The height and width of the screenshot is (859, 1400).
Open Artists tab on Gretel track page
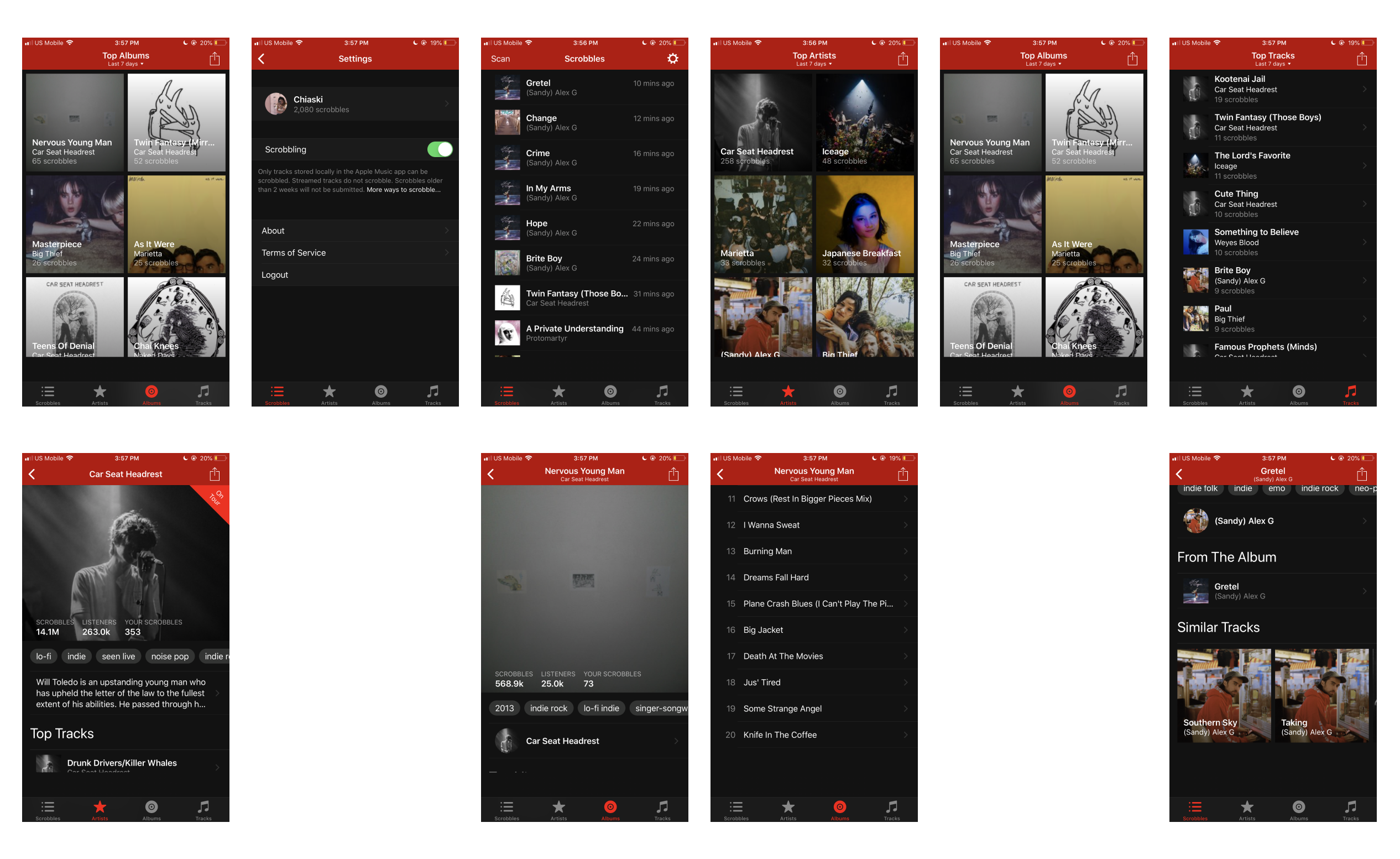[1247, 810]
